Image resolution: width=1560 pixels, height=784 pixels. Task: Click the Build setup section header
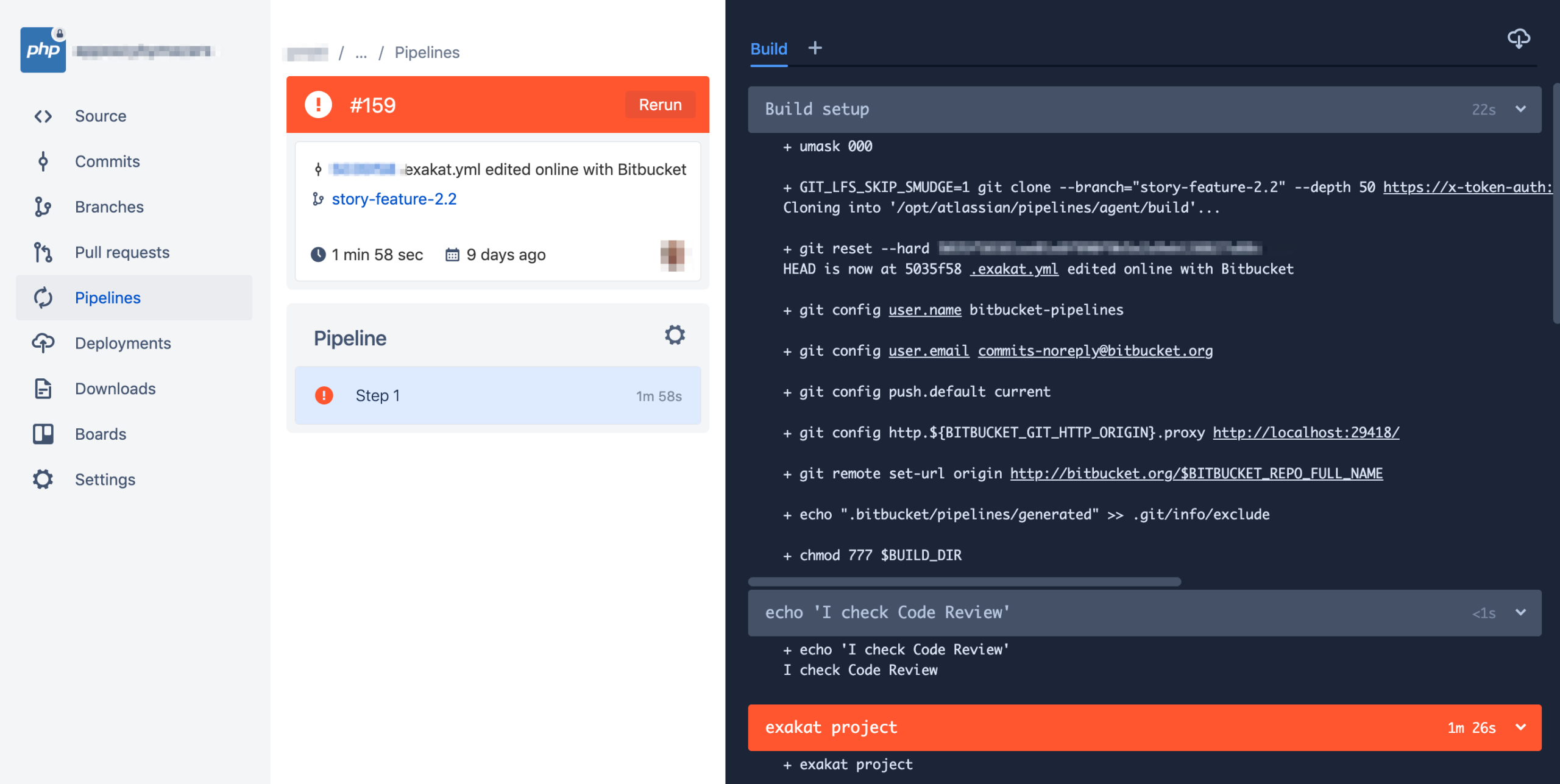(x=1144, y=110)
